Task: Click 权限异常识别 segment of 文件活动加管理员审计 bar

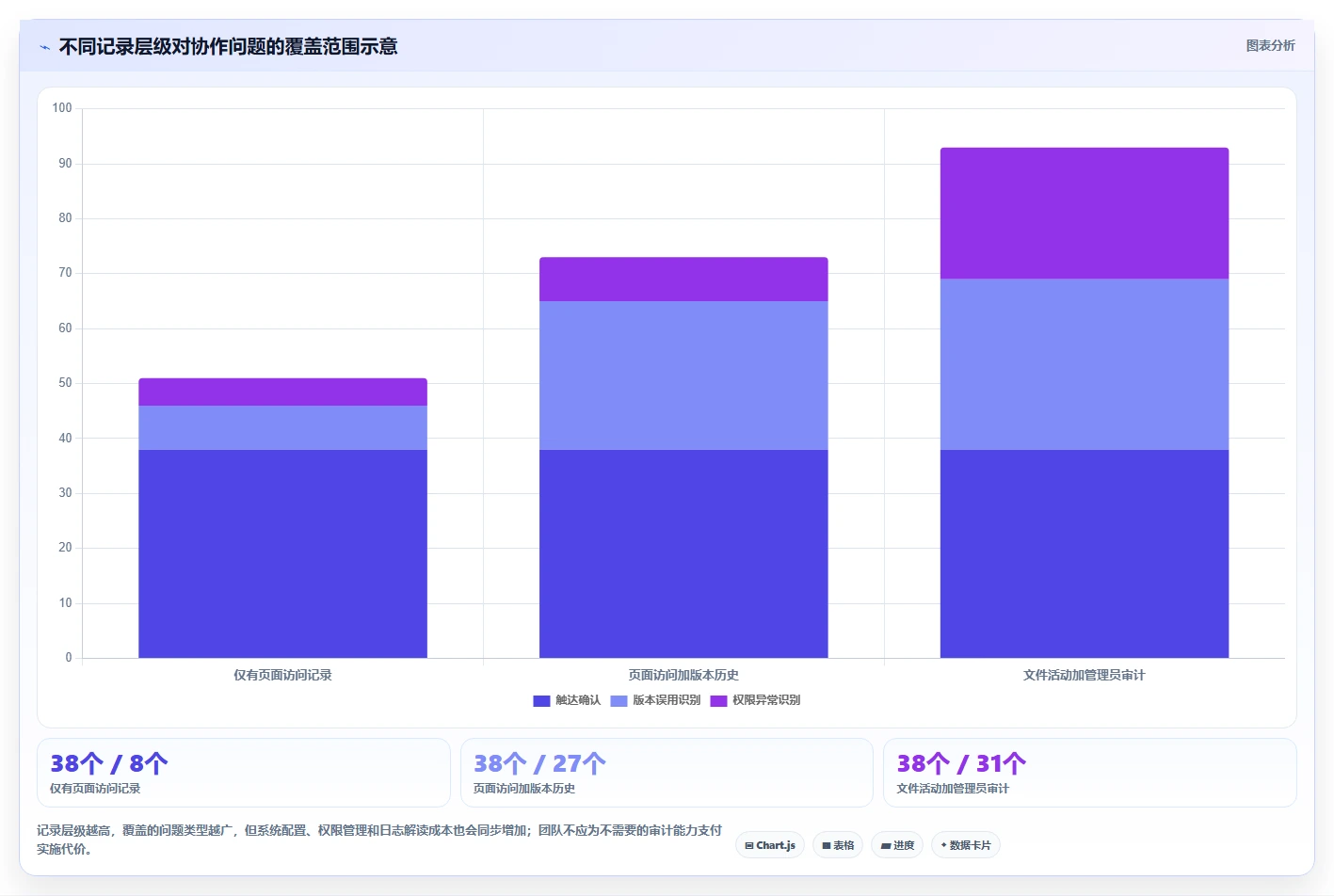Action: tap(1085, 213)
